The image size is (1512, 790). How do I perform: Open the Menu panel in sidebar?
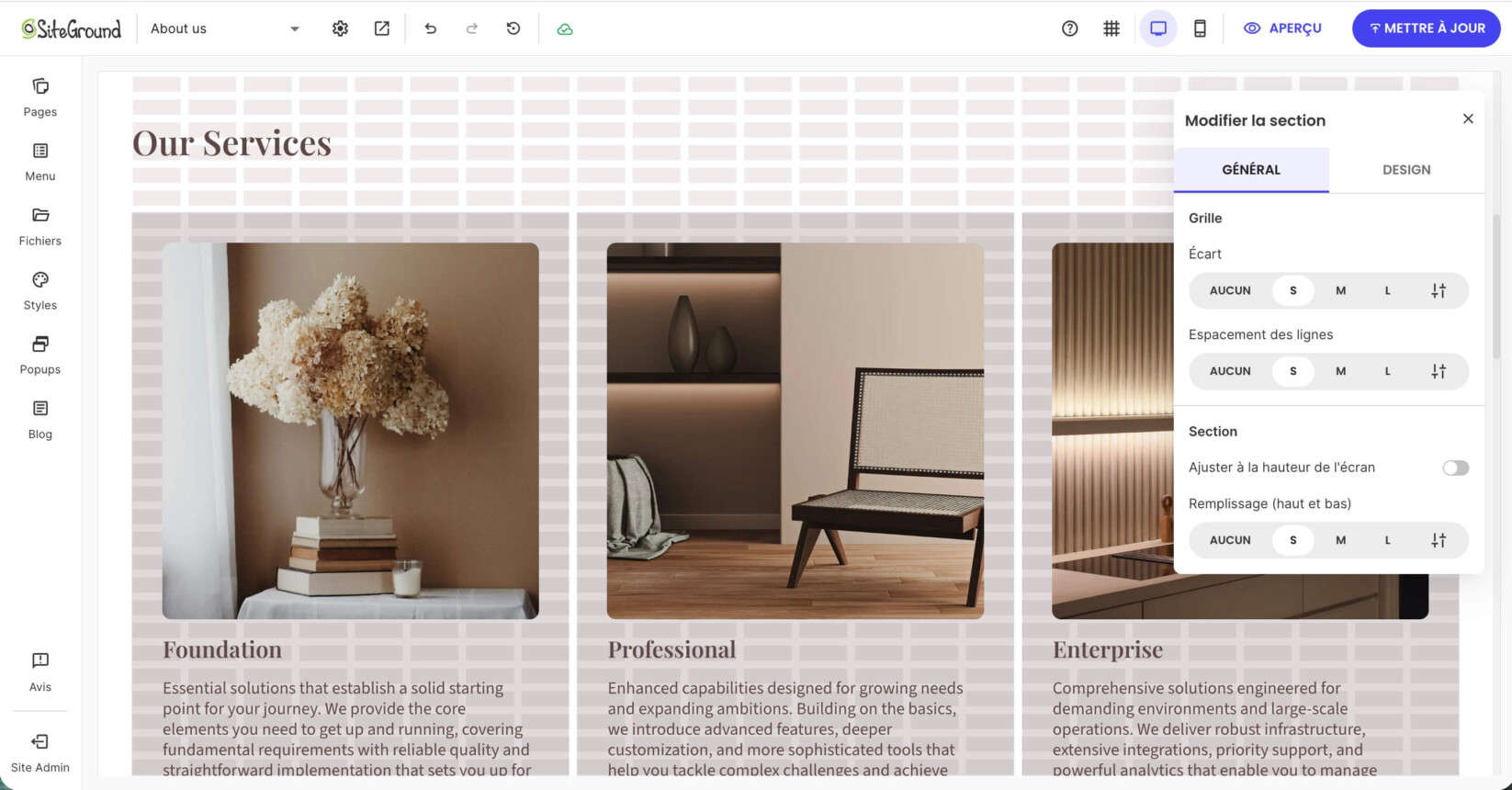(x=40, y=162)
